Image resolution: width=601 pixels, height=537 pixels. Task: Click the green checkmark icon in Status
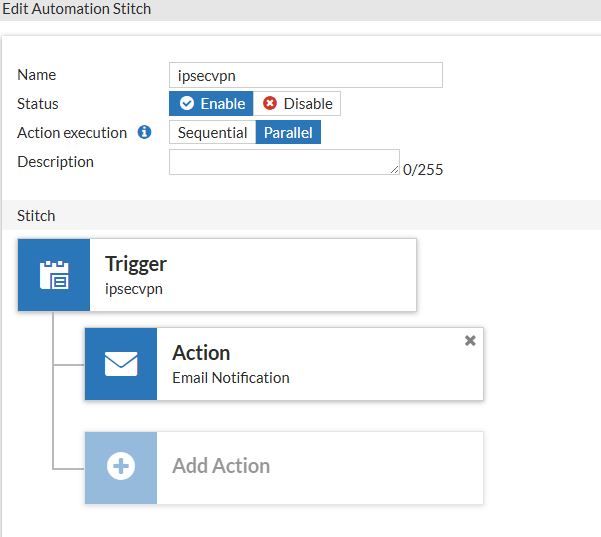tap(187, 104)
